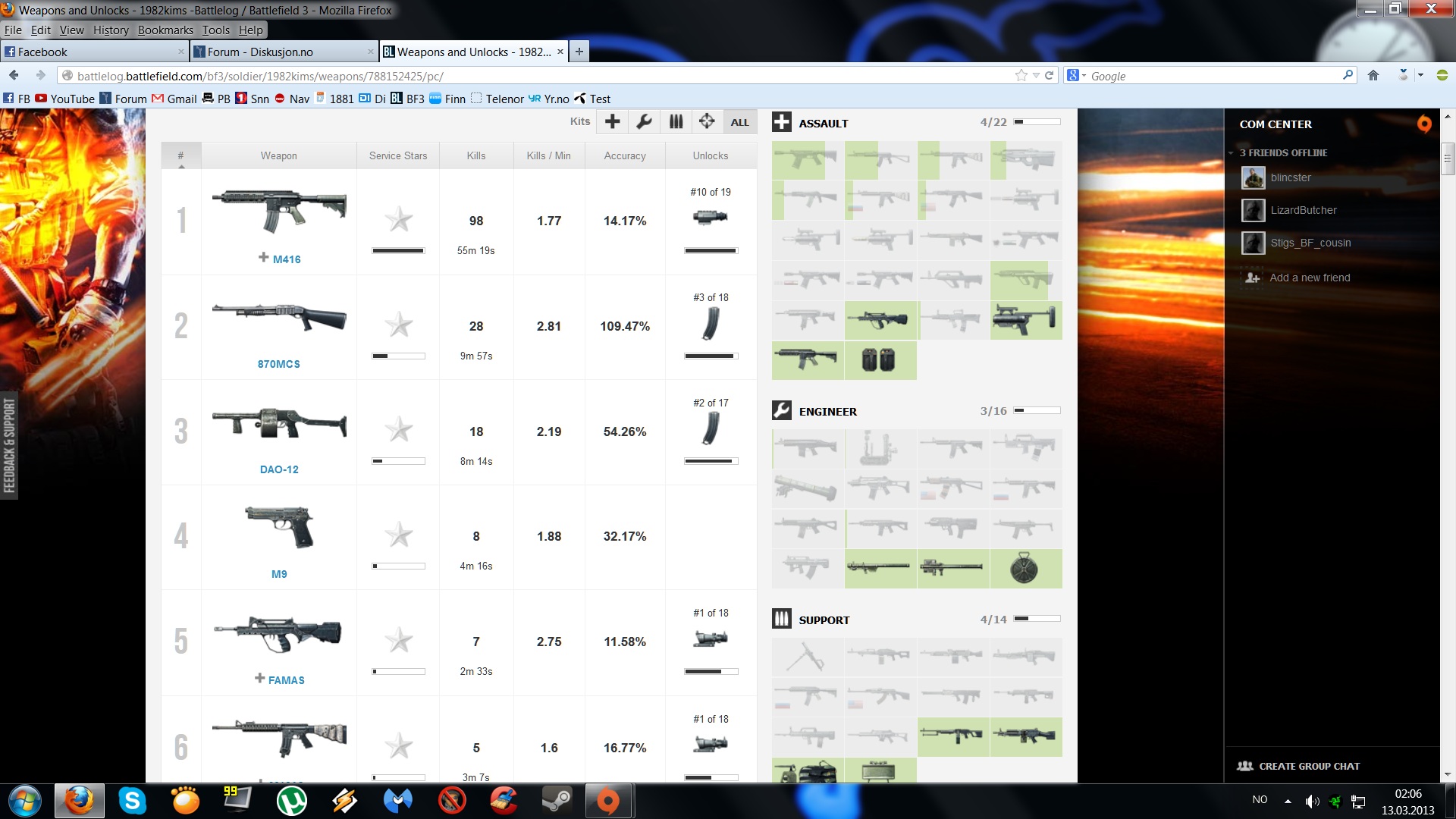This screenshot has height=819, width=1456.
Task: Click the 870MCS unlock magazine icon
Action: click(x=711, y=324)
